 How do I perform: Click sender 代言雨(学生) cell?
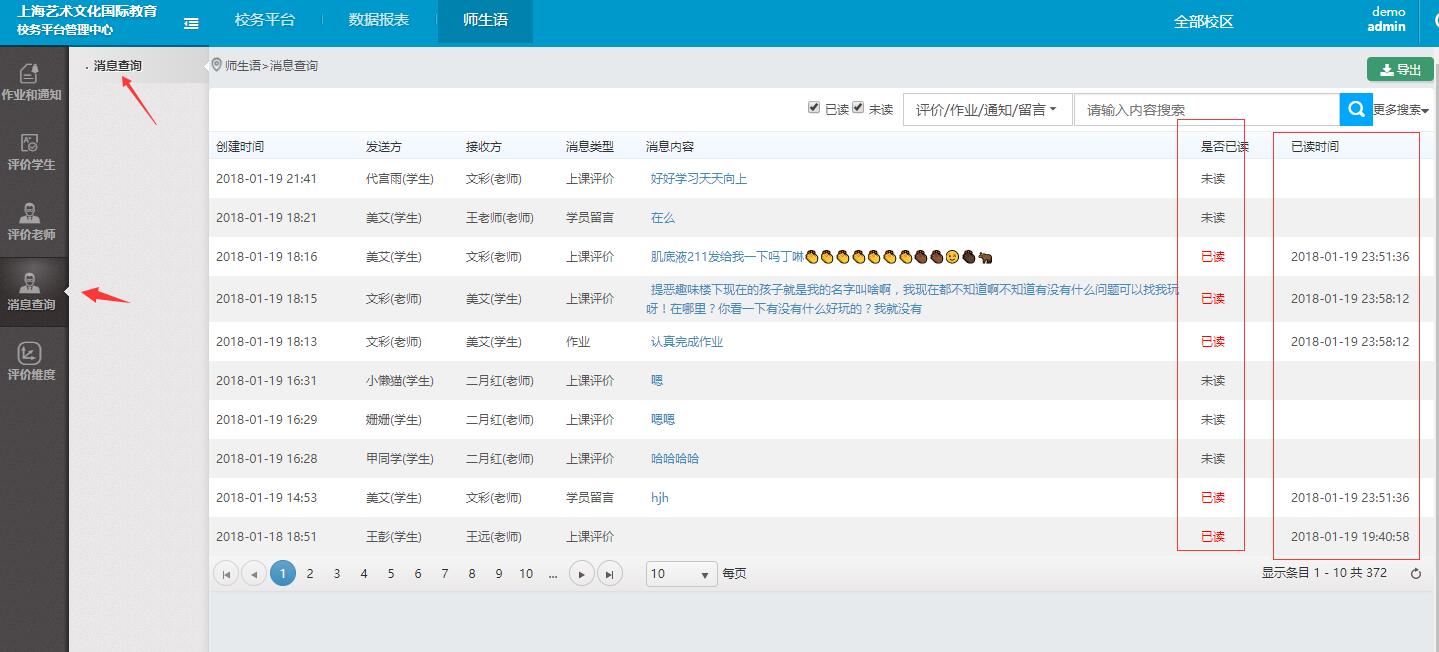[400, 179]
